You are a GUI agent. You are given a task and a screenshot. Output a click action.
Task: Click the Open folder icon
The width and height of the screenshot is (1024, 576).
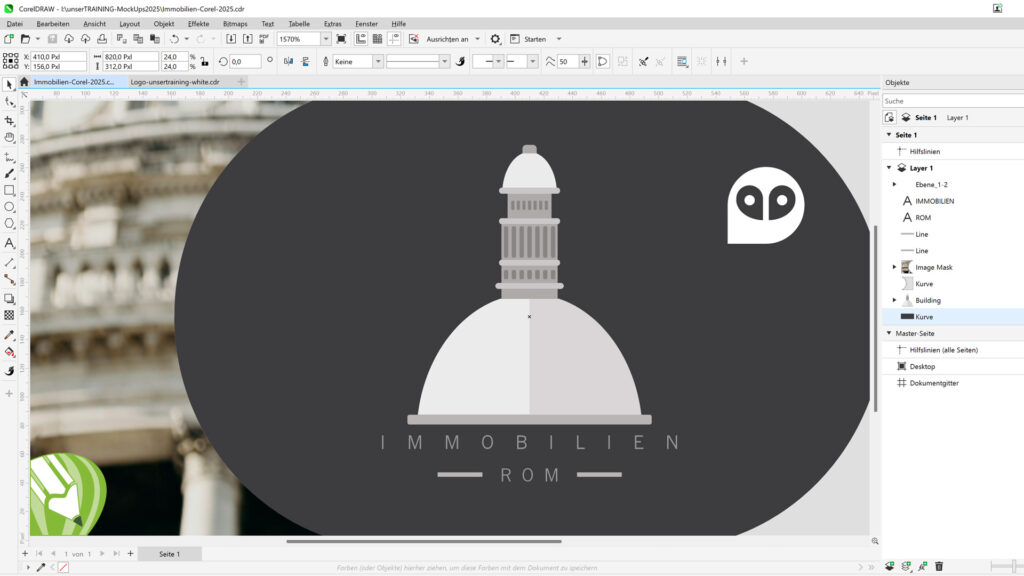(25, 39)
